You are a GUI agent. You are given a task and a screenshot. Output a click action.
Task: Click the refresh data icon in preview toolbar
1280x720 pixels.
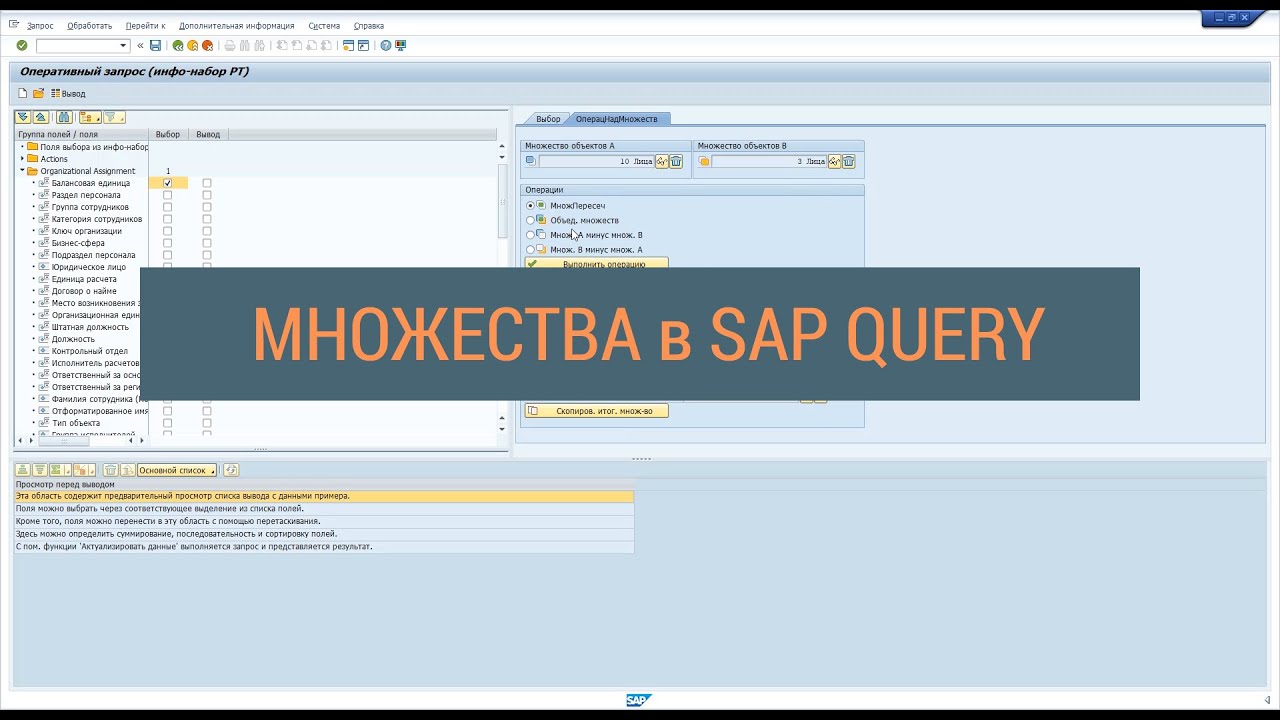(x=231, y=470)
